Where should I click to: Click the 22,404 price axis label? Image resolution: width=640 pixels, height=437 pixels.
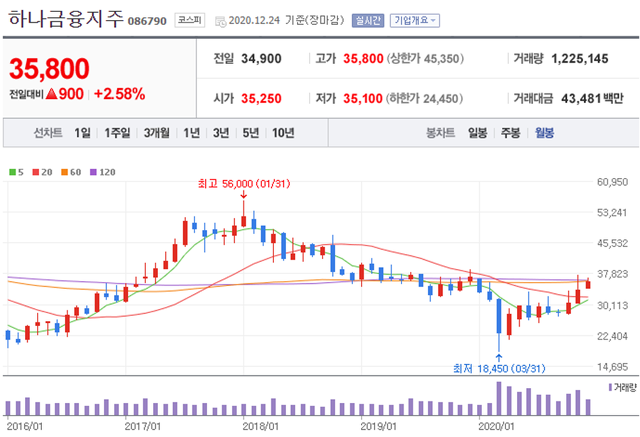click(612, 336)
